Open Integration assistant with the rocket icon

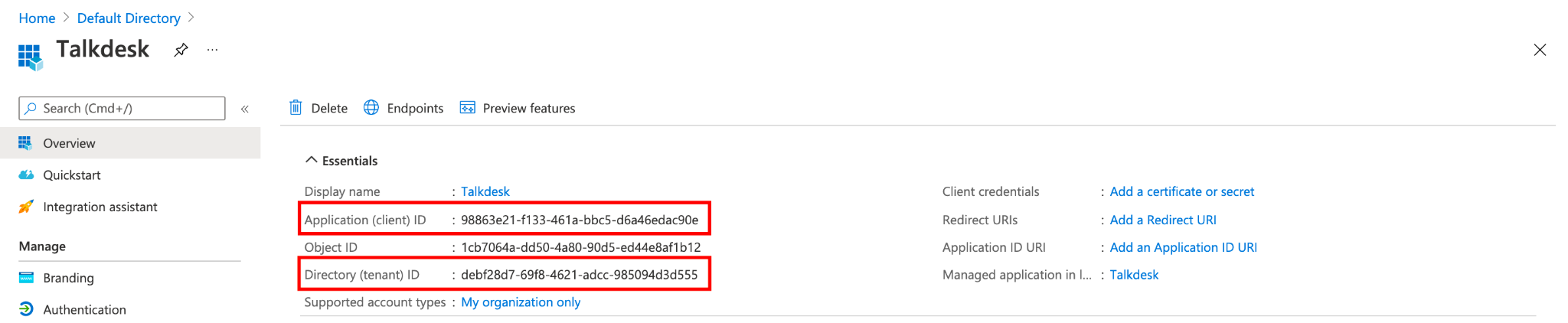(26, 207)
